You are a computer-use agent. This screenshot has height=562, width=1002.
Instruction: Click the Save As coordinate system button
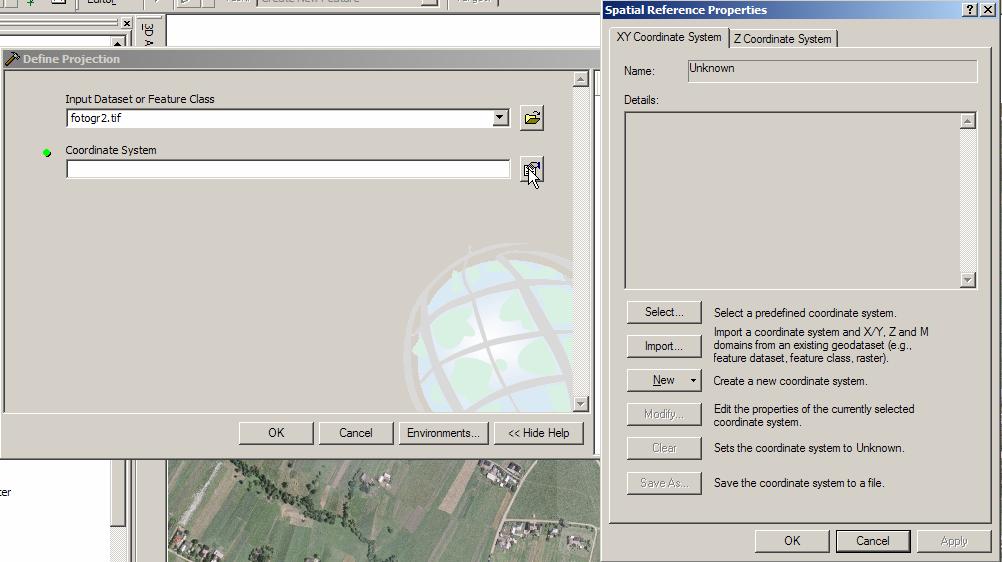[x=664, y=483]
